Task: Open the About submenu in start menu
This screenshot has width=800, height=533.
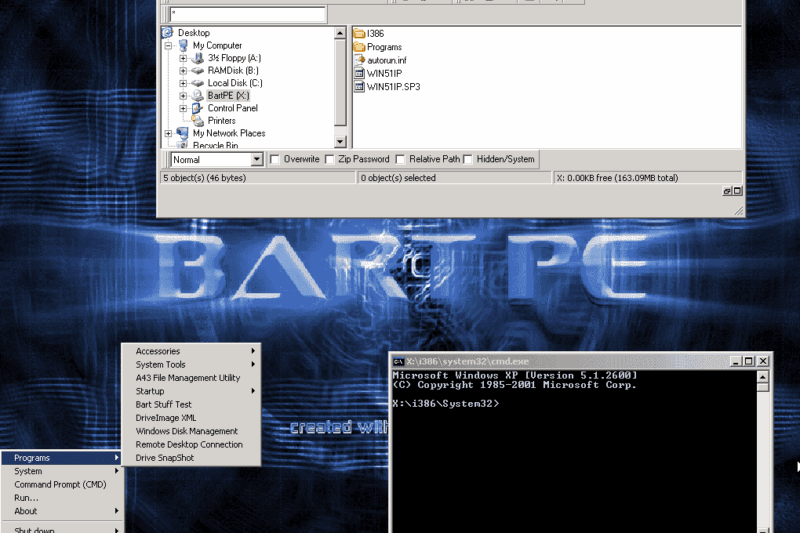Action: click(62, 511)
